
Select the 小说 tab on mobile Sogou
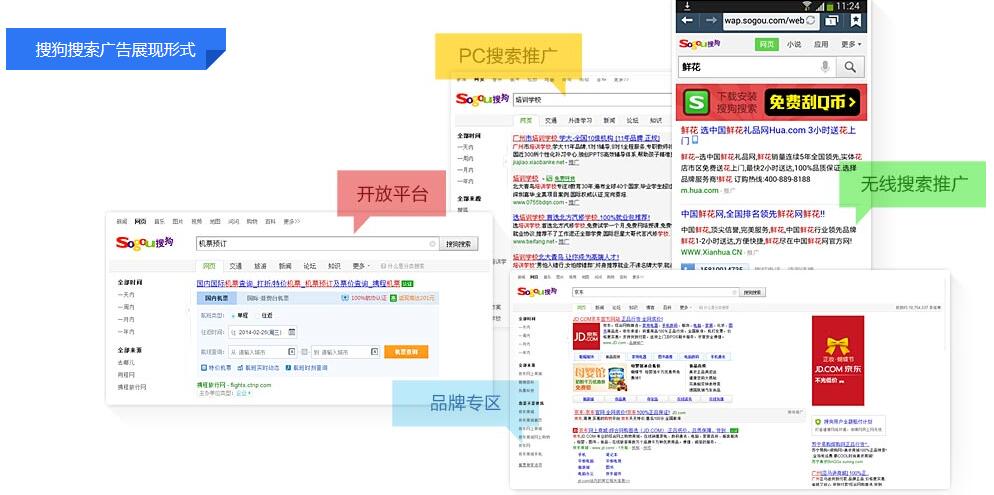[x=794, y=44]
